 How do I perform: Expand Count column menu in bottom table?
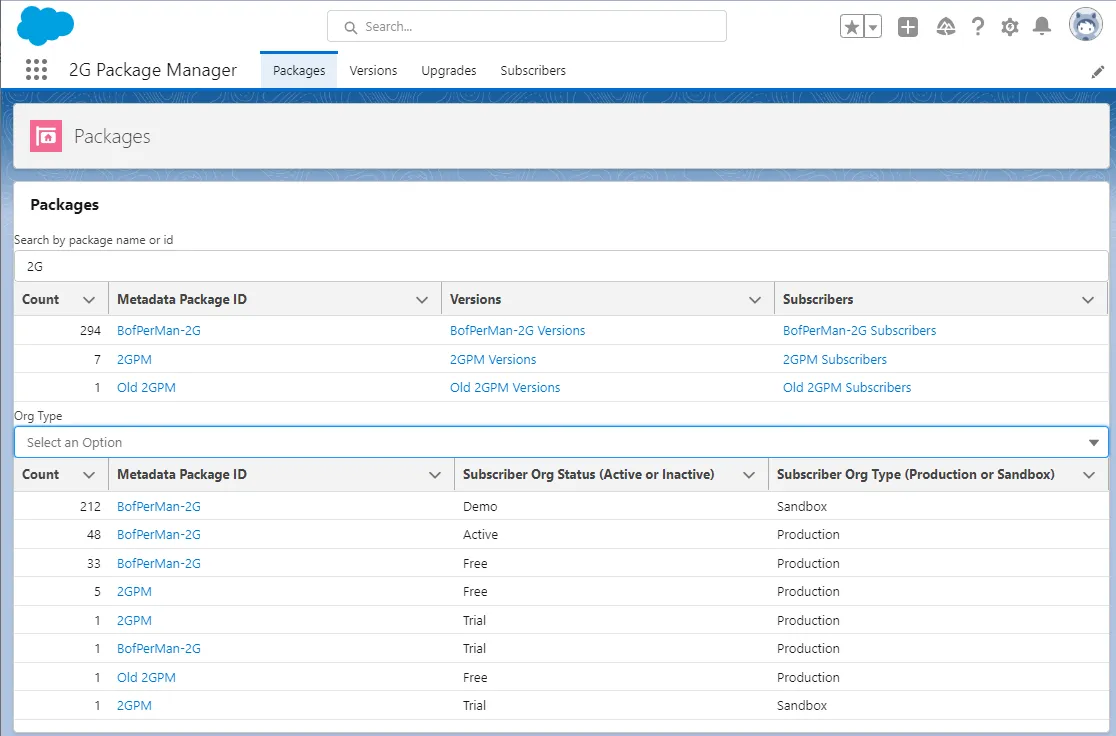pos(89,475)
